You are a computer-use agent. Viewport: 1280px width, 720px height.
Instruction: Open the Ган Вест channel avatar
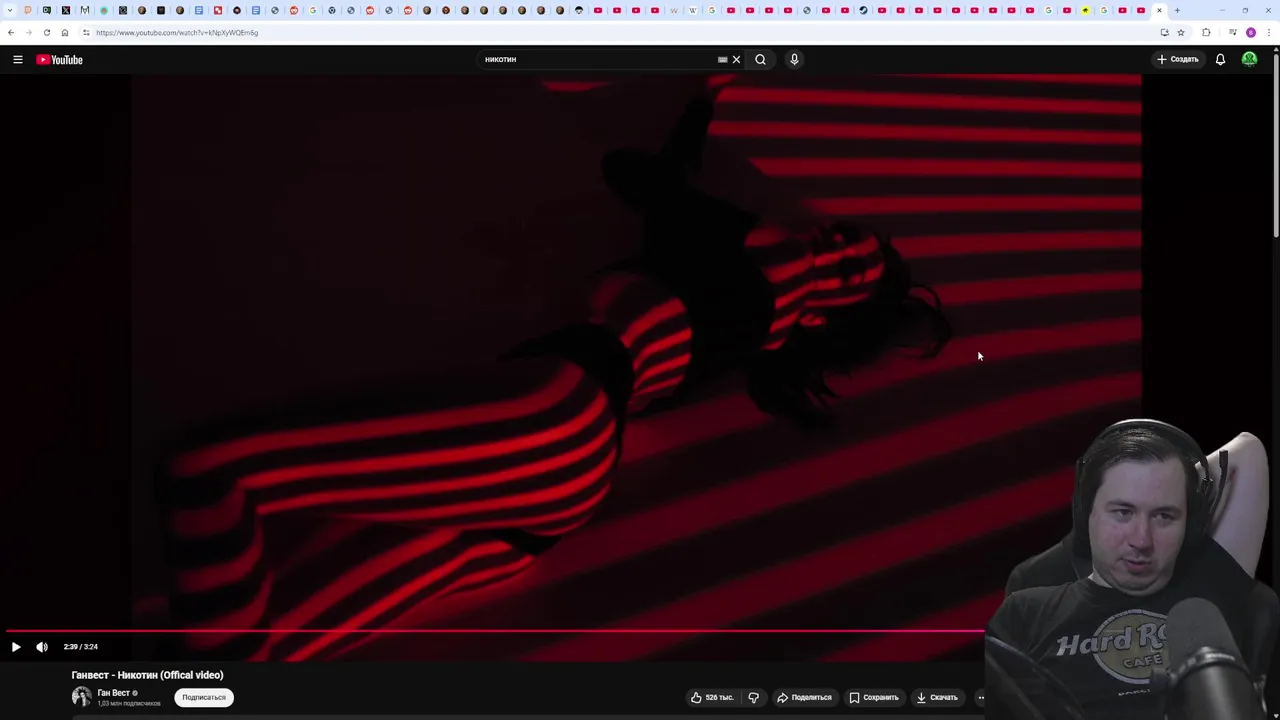(81, 697)
